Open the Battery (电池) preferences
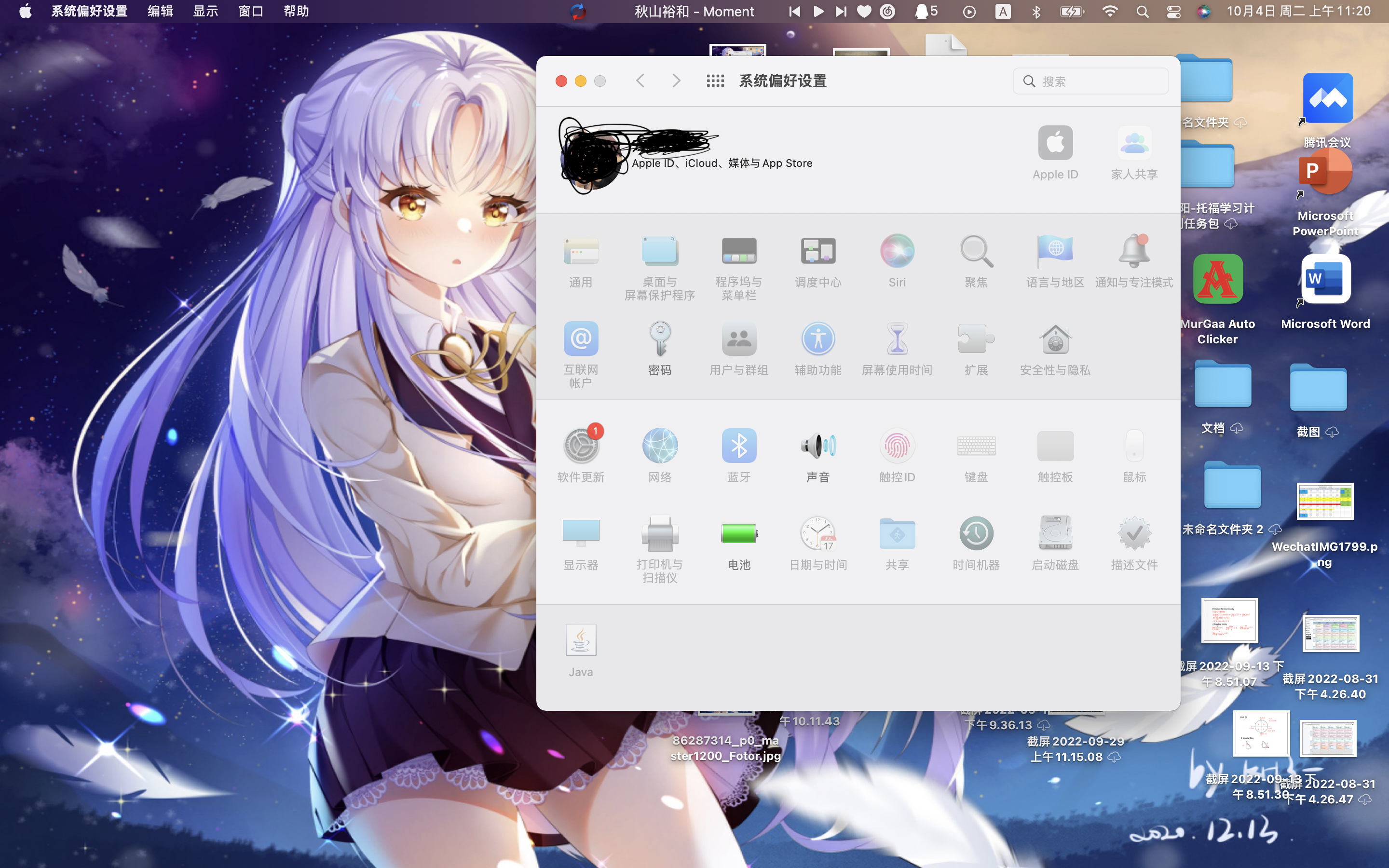The image size is (1389, 868). click(739, 534)
